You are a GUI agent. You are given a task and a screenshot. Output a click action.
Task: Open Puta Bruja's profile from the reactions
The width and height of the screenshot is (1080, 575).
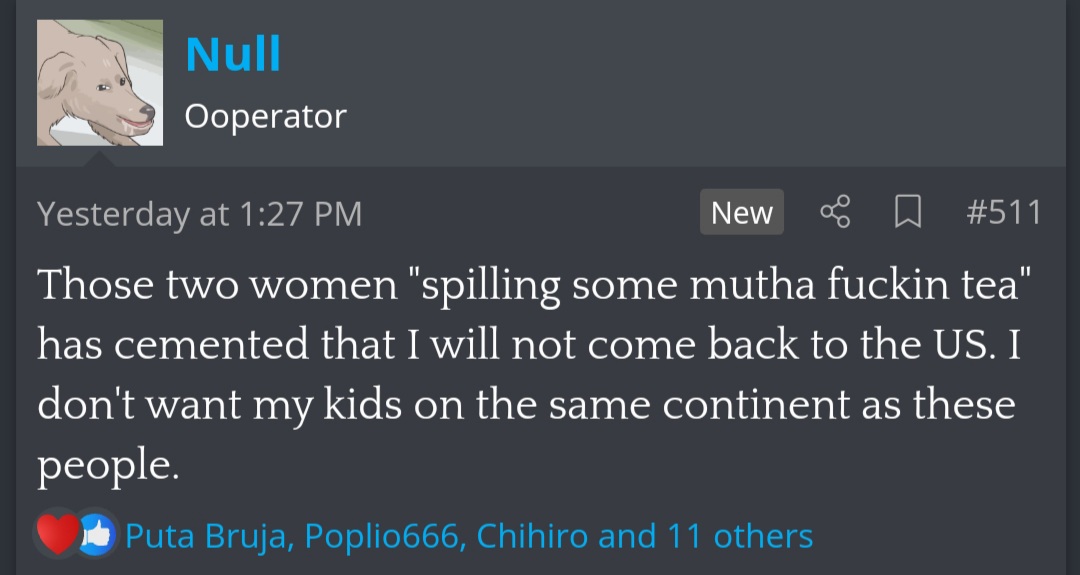coord(208,536)
